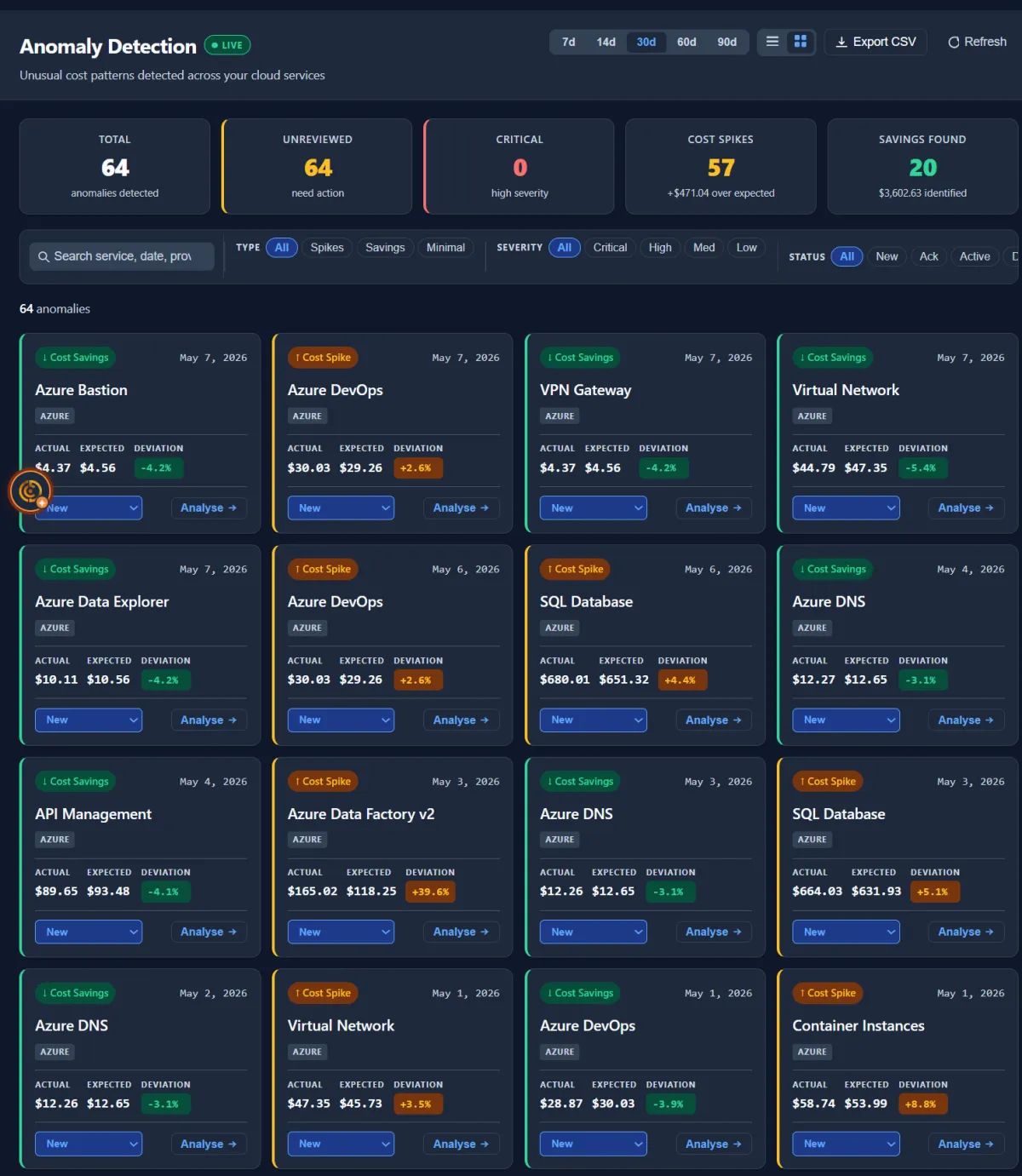1022x1176 pixels.
Task: Analyse the VPN Gateway anomaly
Action: (x=714, y=508)
